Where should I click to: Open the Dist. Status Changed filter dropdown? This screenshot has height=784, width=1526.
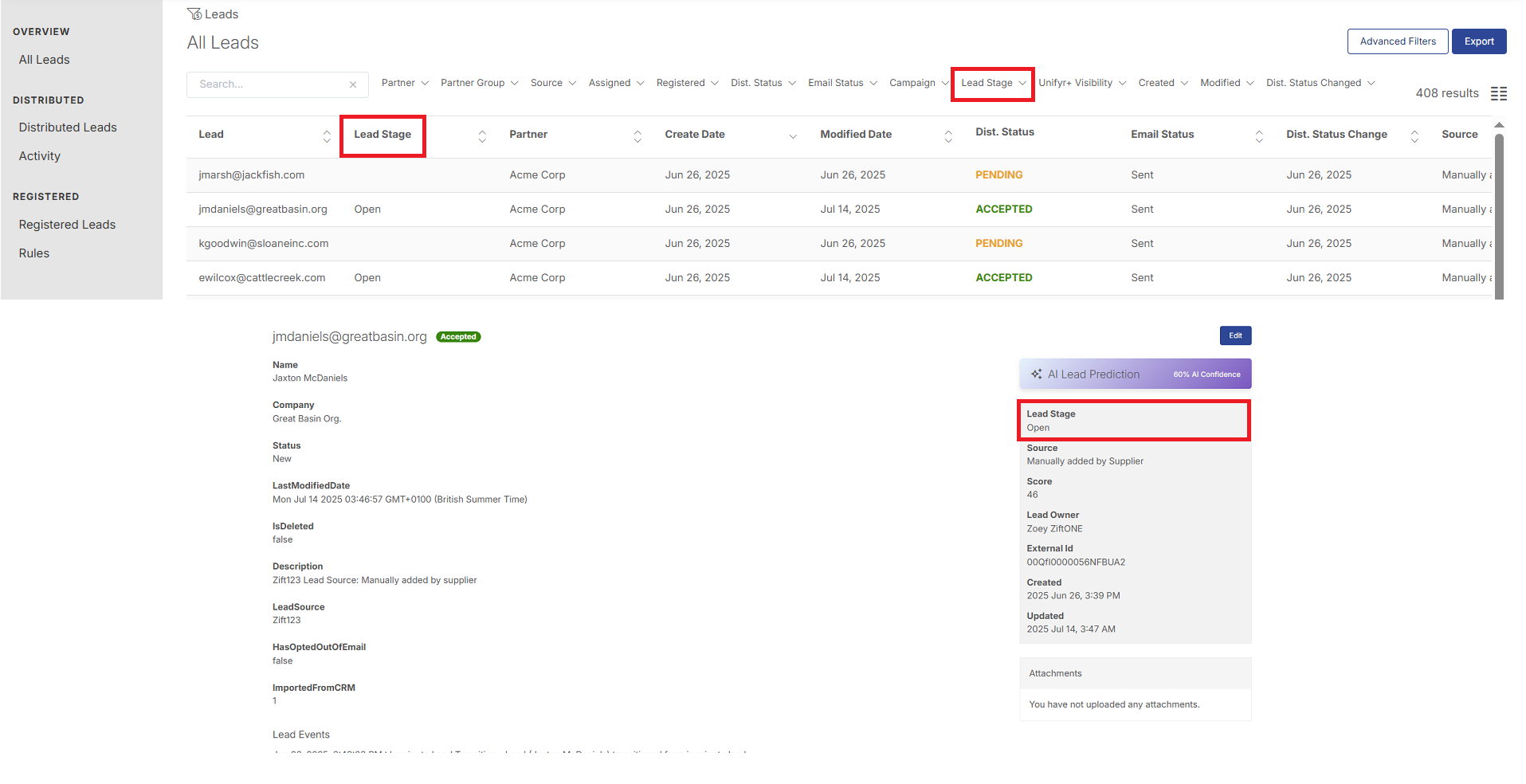tap(1320, 83)
